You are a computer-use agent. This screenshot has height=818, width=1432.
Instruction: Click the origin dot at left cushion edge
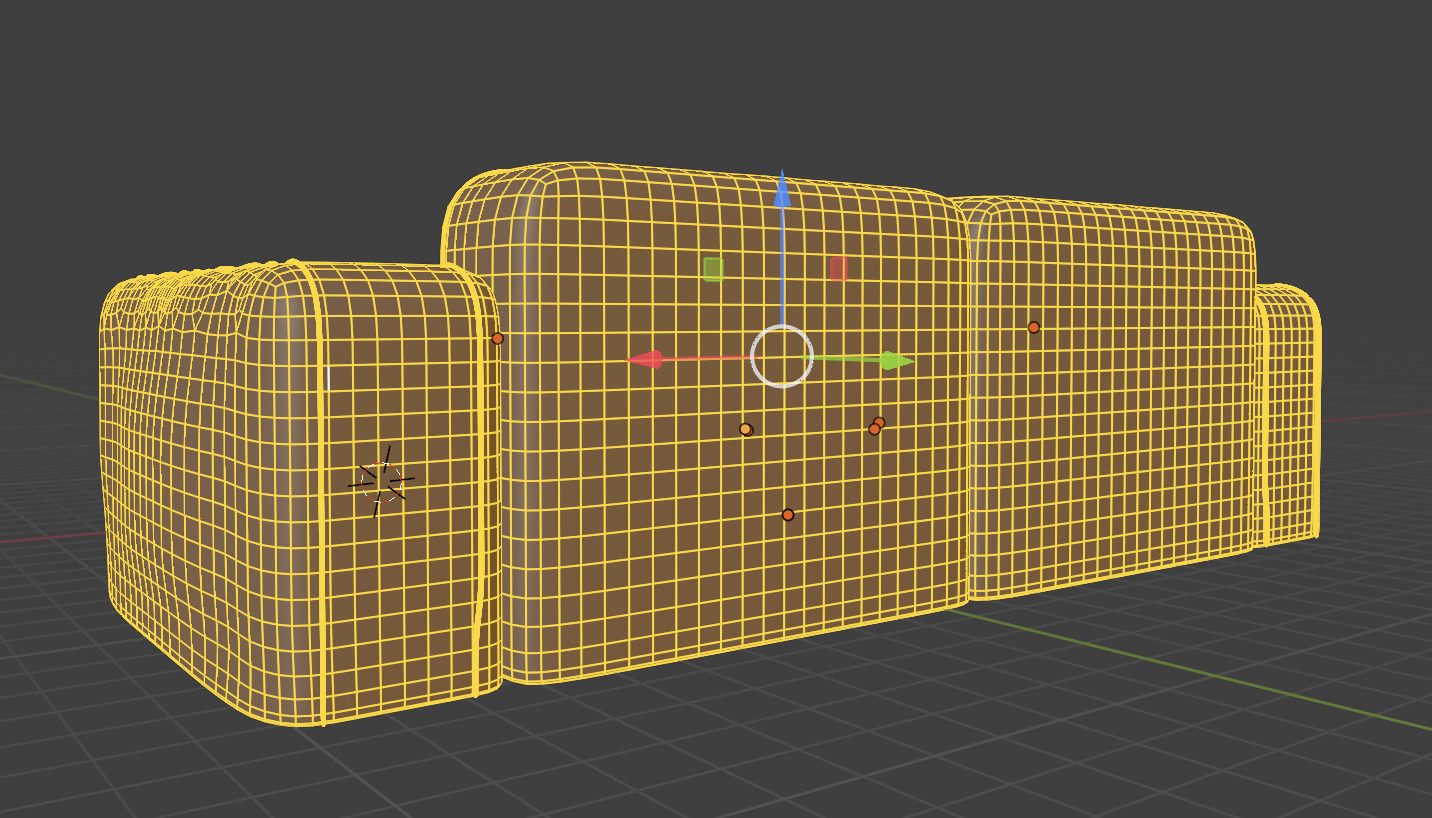tap(497, 338)
